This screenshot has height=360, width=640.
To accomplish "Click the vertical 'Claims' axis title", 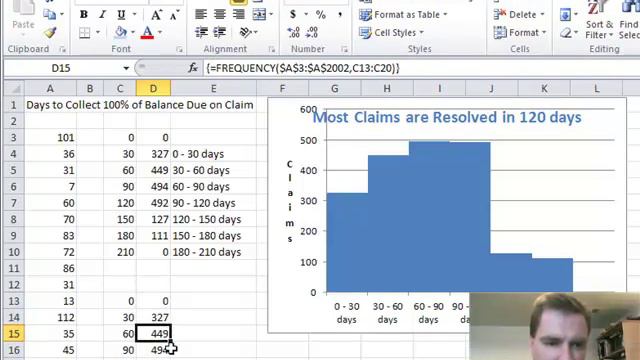I will click(290, 201).
